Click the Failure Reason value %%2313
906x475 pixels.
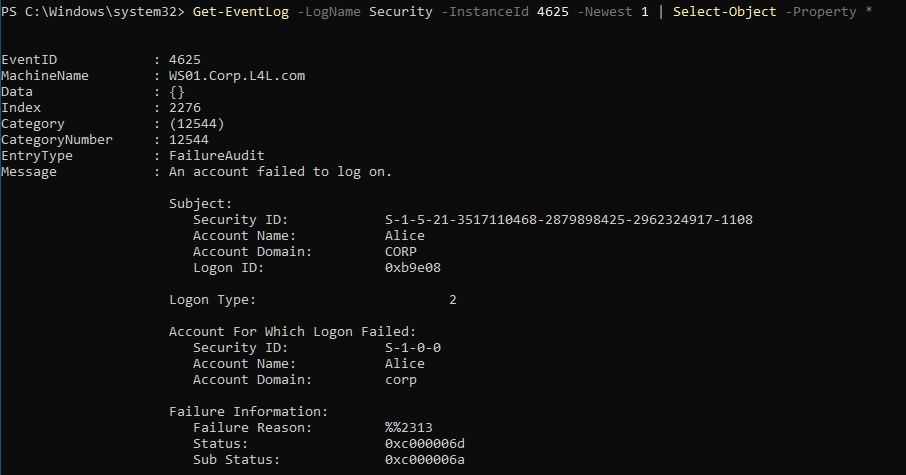pyautogui.click(x=409, y=428)
